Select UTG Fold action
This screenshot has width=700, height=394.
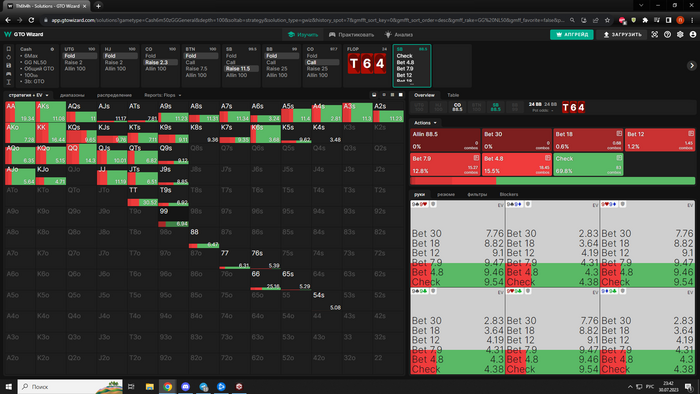(x=80, y=56)
